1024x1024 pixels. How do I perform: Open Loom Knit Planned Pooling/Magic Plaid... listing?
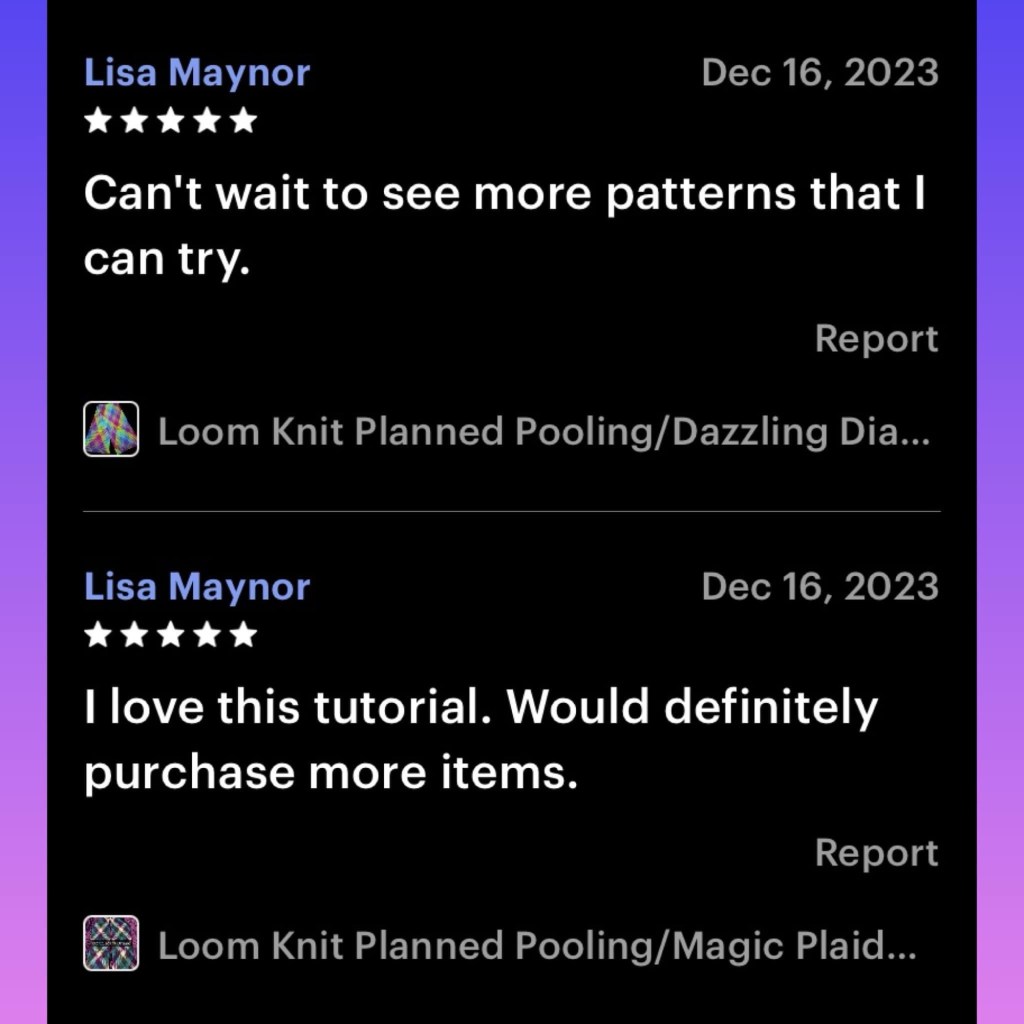tap(537, 946)
